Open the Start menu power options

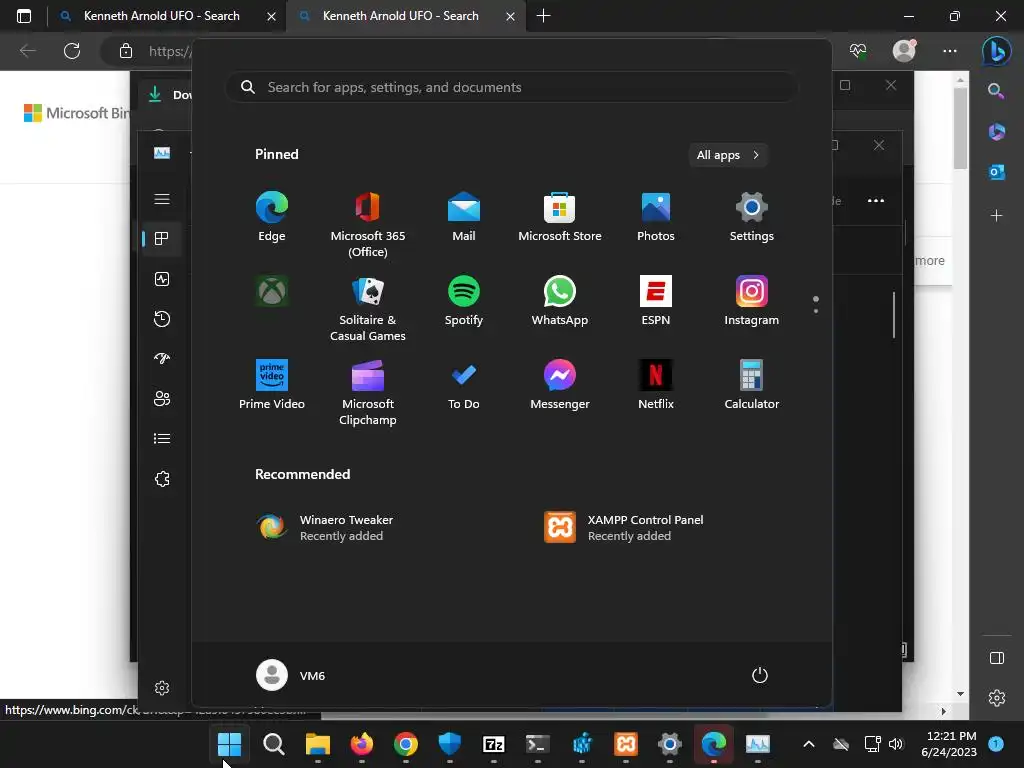click(x=760, y=675)
